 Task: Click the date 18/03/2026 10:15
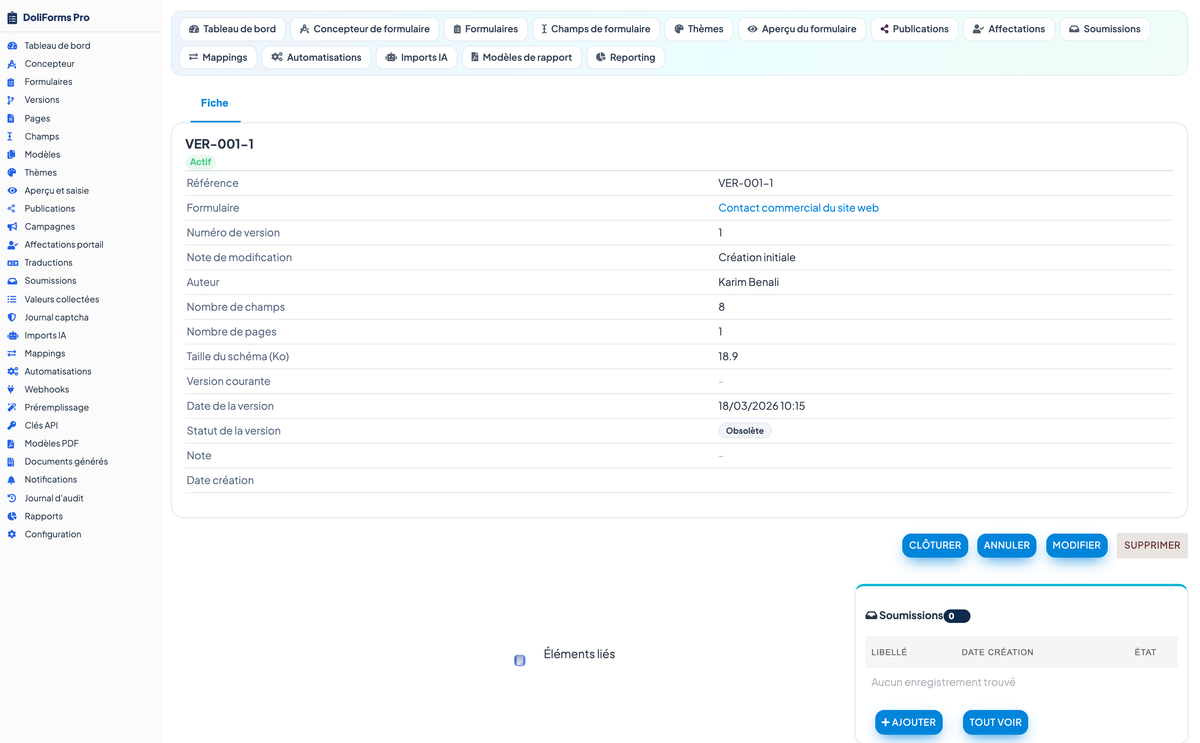(x=761, y=406)
